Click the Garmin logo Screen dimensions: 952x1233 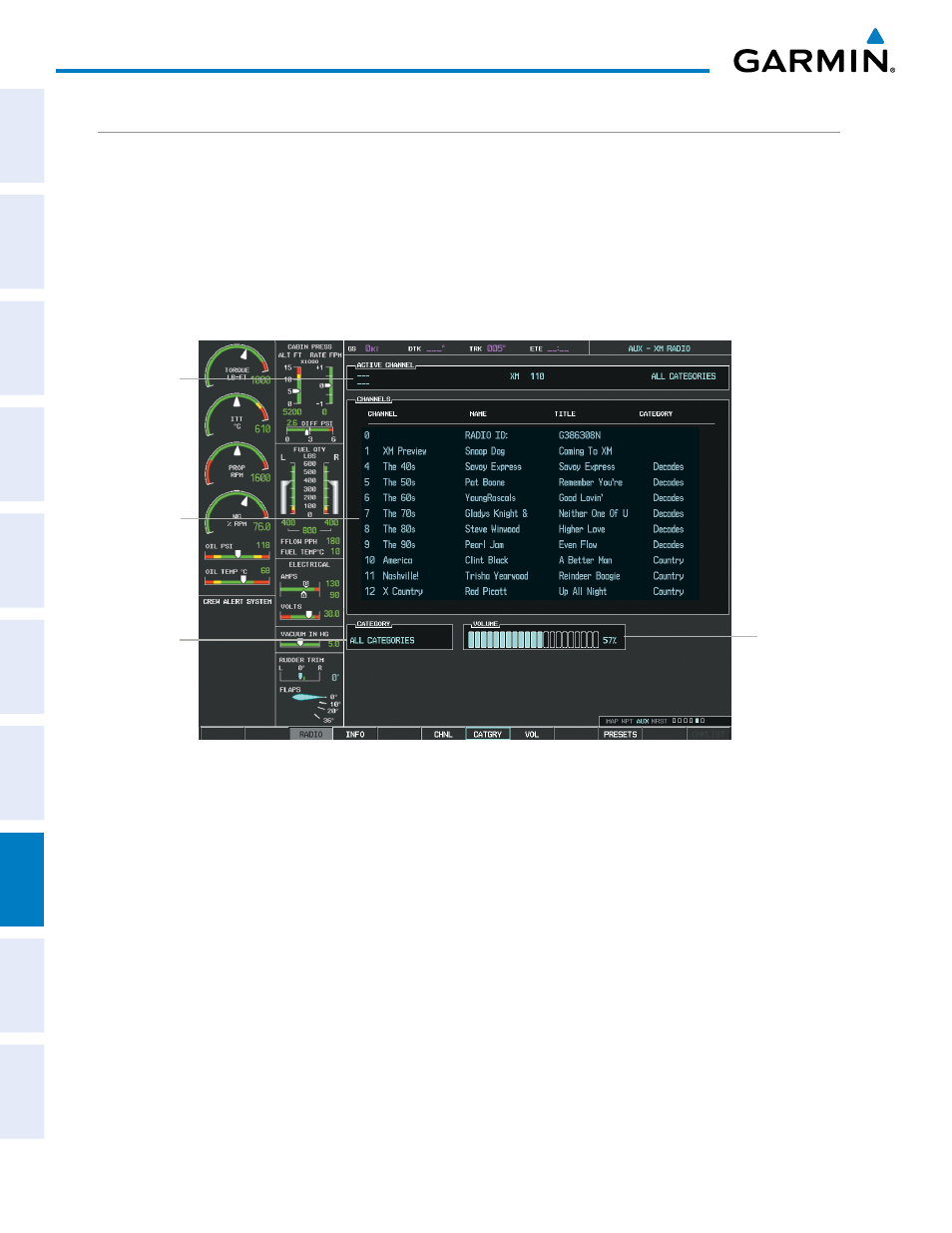tap(814, 52)
